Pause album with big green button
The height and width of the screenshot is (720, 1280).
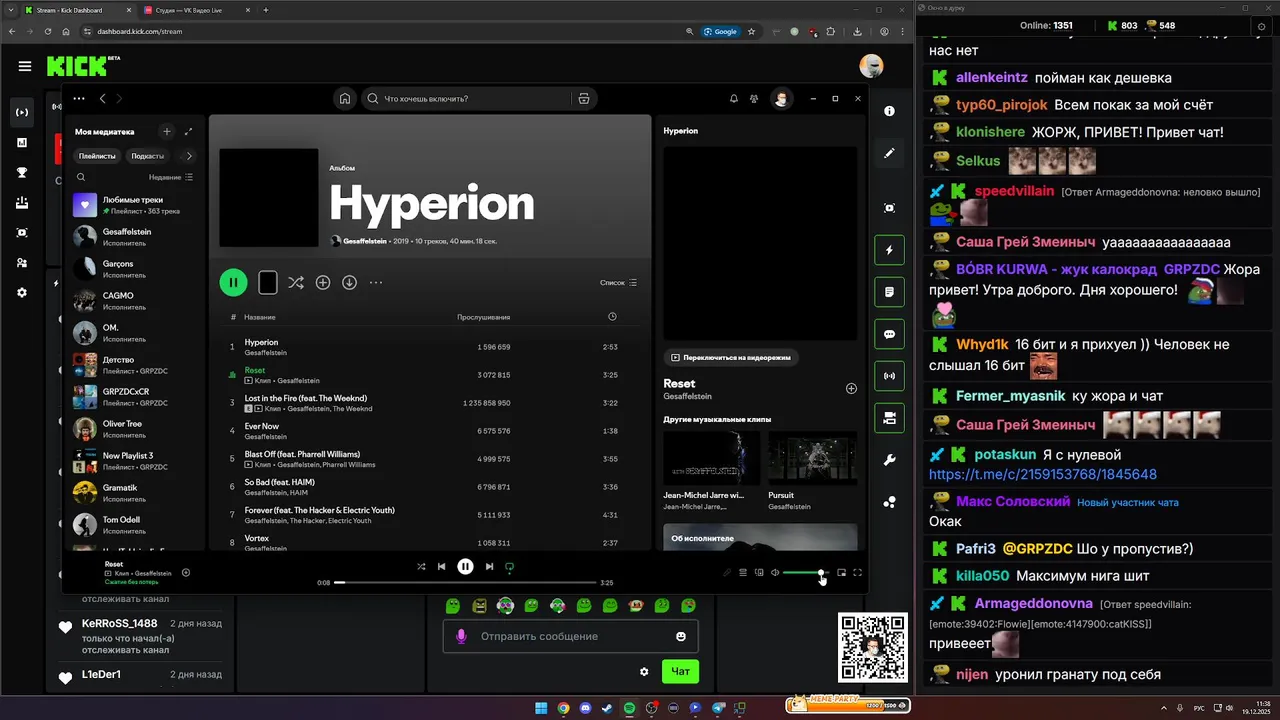pos(233,283)
